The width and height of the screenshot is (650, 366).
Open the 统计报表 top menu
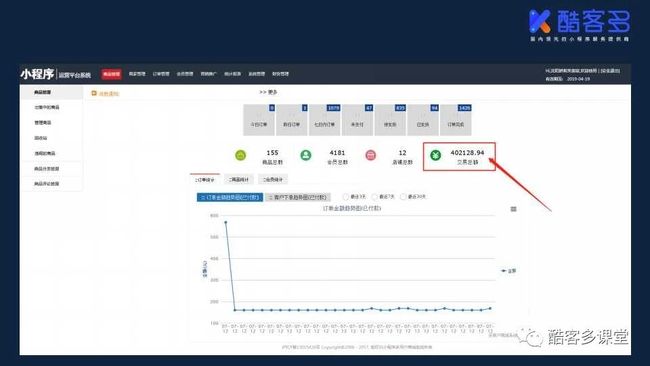click(233, 74)
